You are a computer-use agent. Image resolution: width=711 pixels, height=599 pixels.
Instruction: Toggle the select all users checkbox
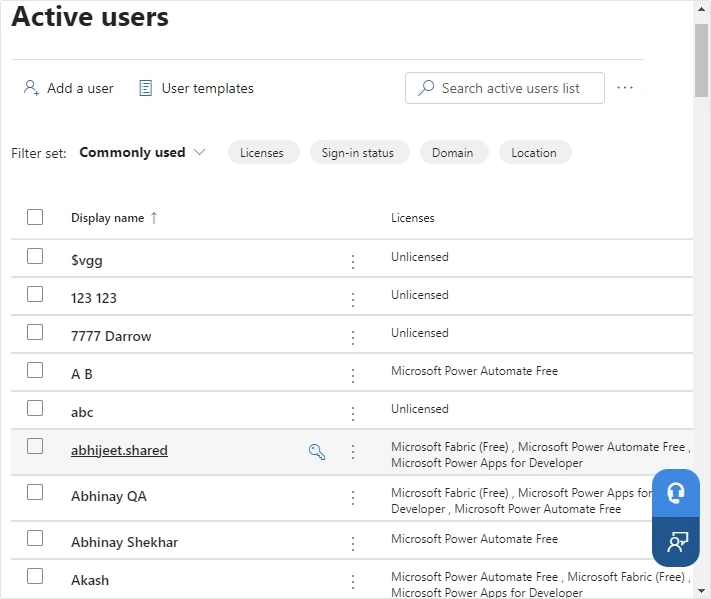(35, 217)
